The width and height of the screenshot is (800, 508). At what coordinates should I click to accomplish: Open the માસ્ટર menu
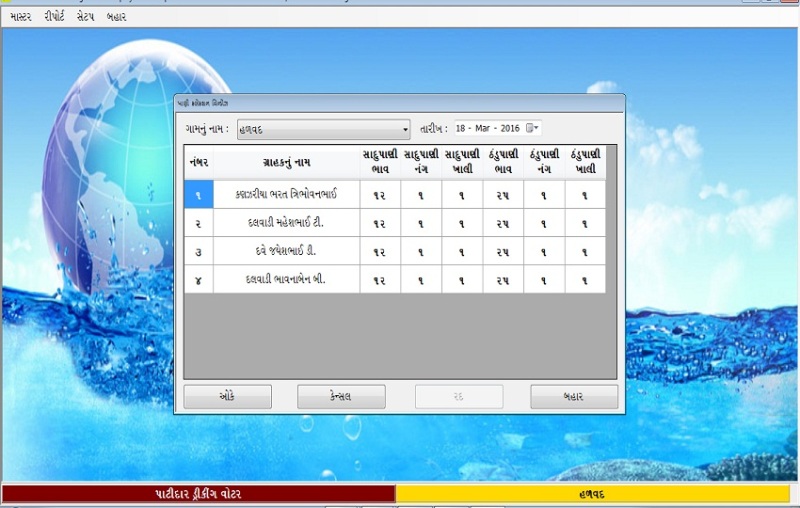[x=20, y=17]
